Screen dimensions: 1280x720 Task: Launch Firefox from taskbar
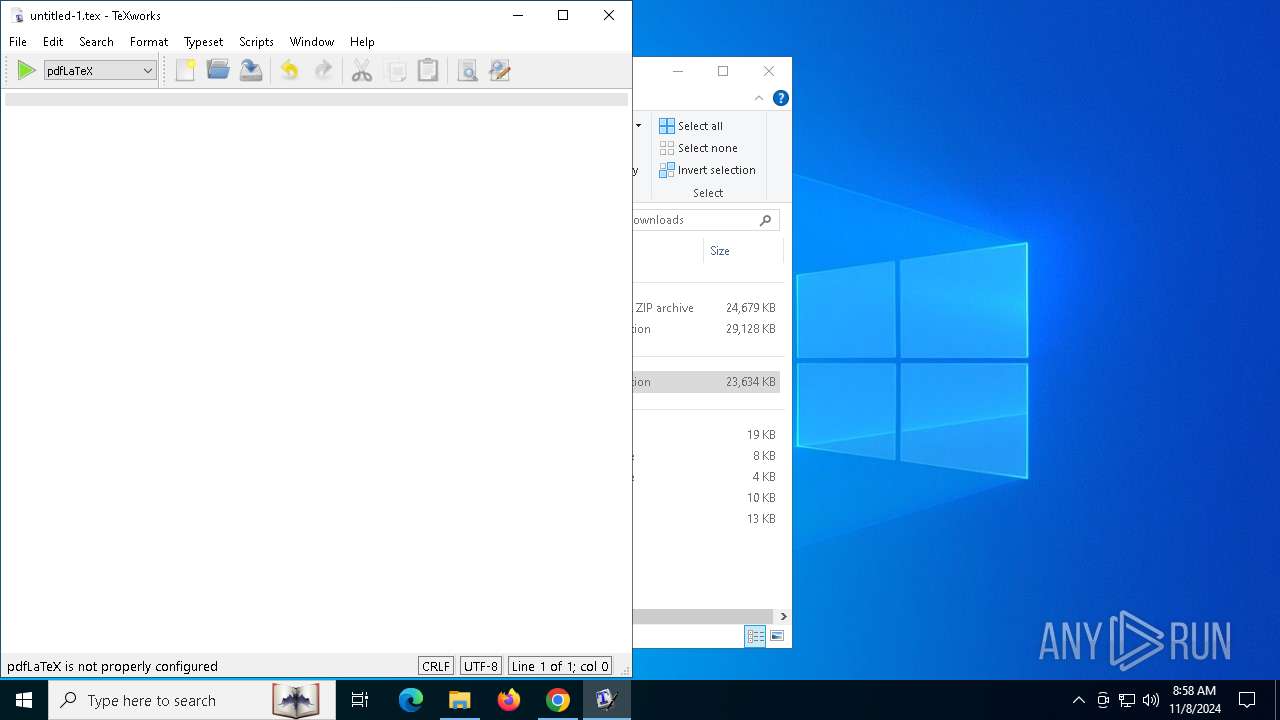coord(509,700)
